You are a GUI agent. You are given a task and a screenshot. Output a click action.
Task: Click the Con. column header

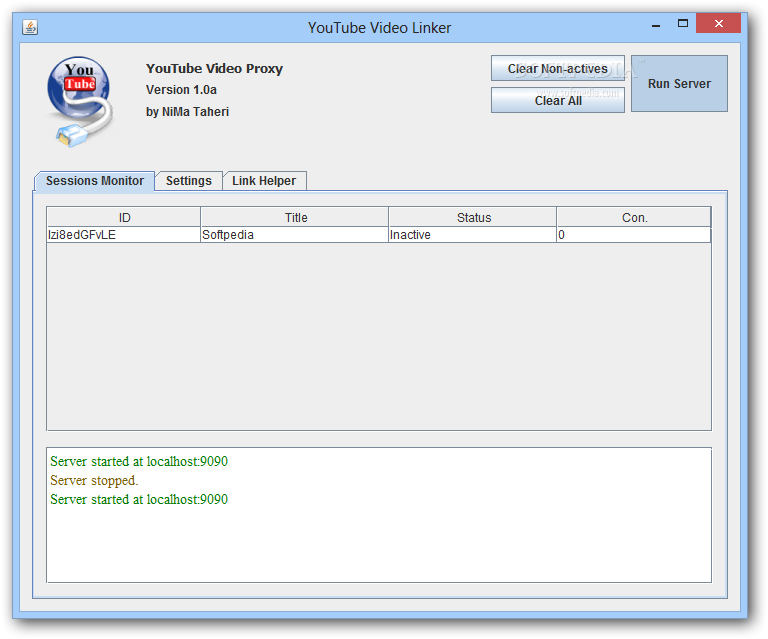pos(634,217)
